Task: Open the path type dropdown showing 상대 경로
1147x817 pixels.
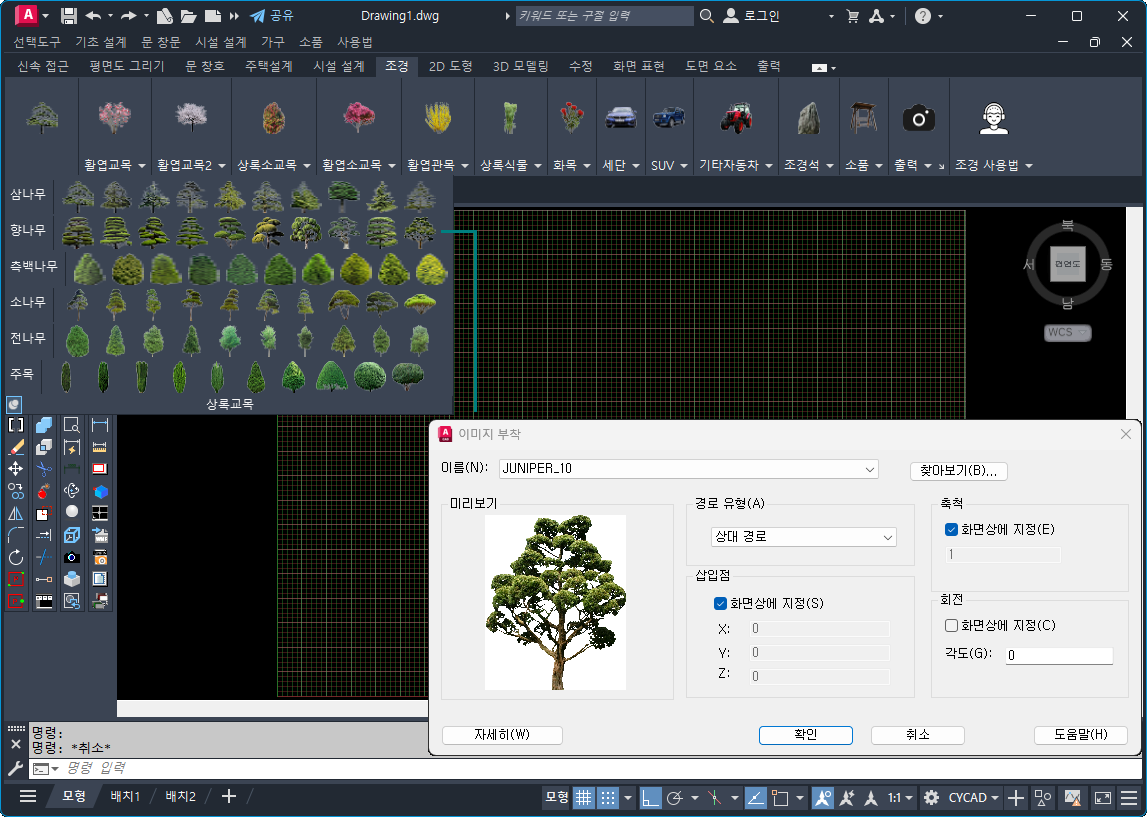Action: point(804,537)
